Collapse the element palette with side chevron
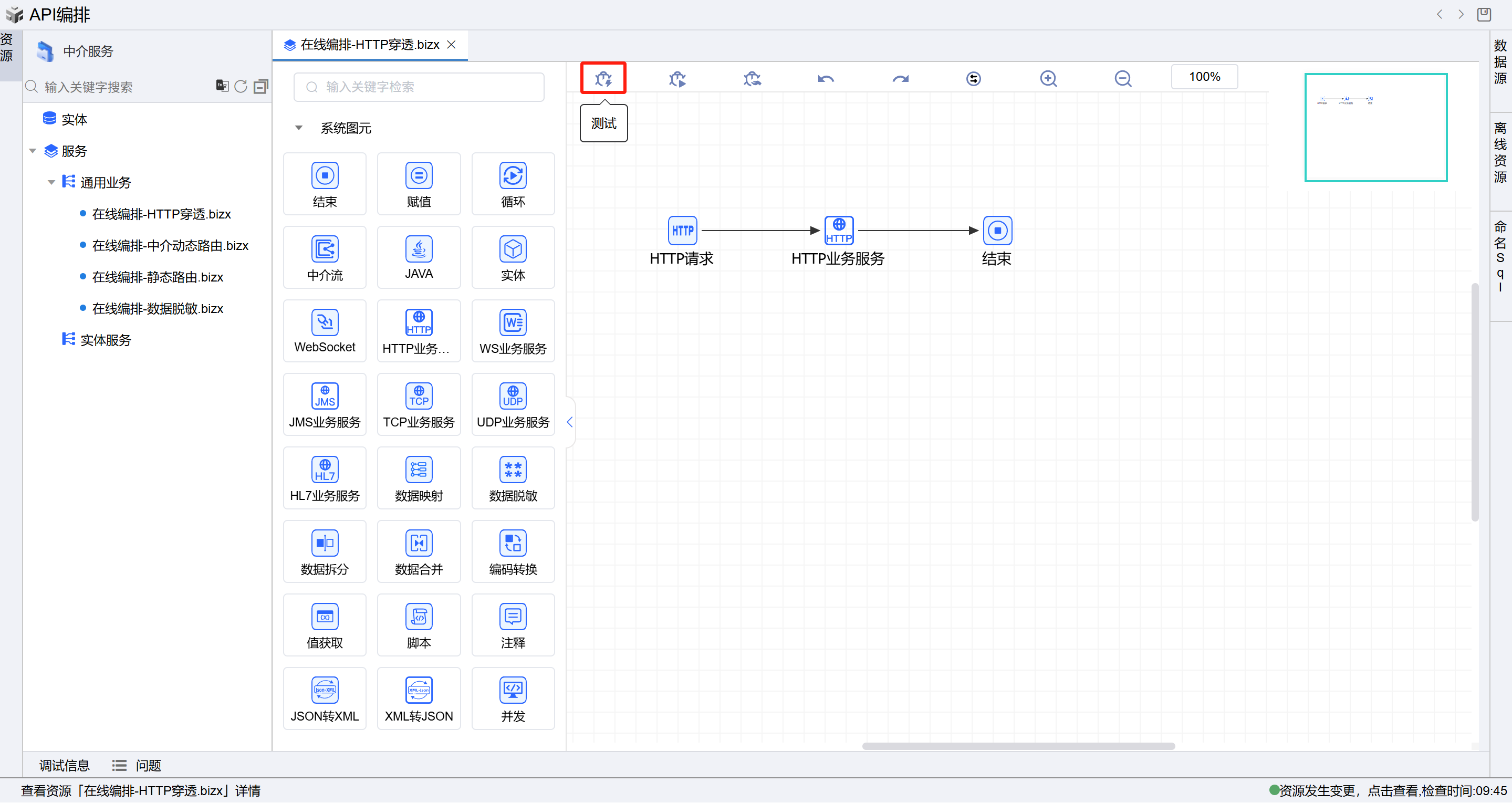This screenshot has width=1512, height=803. coord(569,422)
